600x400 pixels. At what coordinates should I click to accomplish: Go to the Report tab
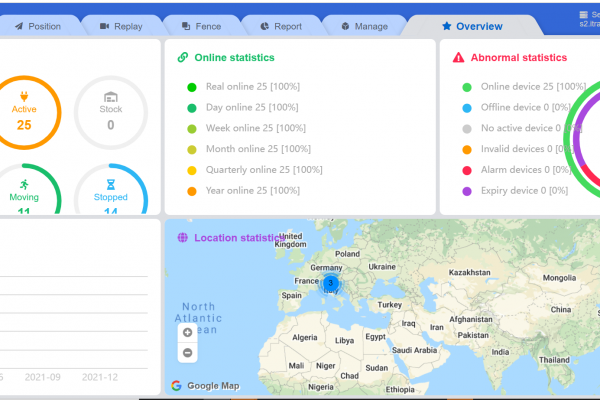coord(281,26)
